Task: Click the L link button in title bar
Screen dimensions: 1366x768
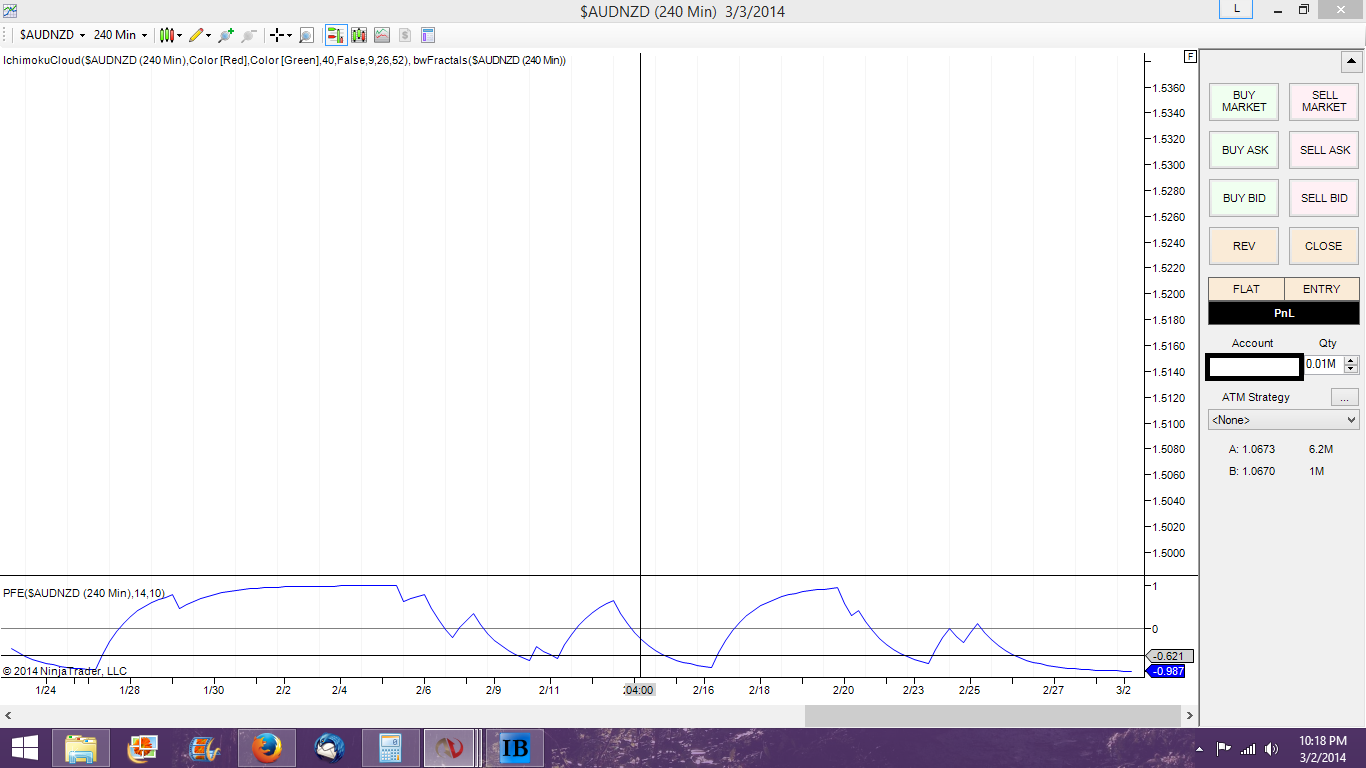Action: (1237, 9)
